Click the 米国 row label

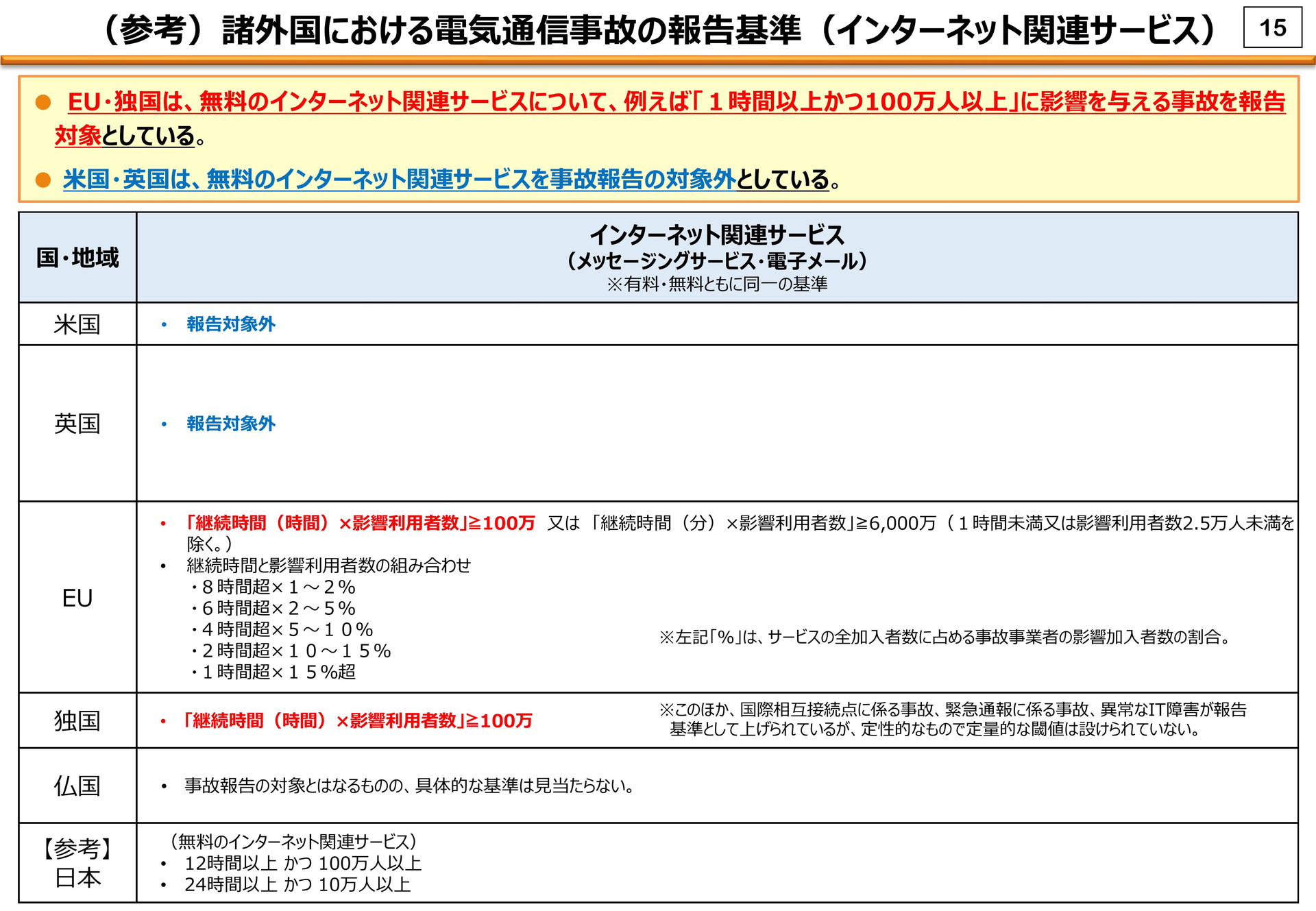point(77,324)
